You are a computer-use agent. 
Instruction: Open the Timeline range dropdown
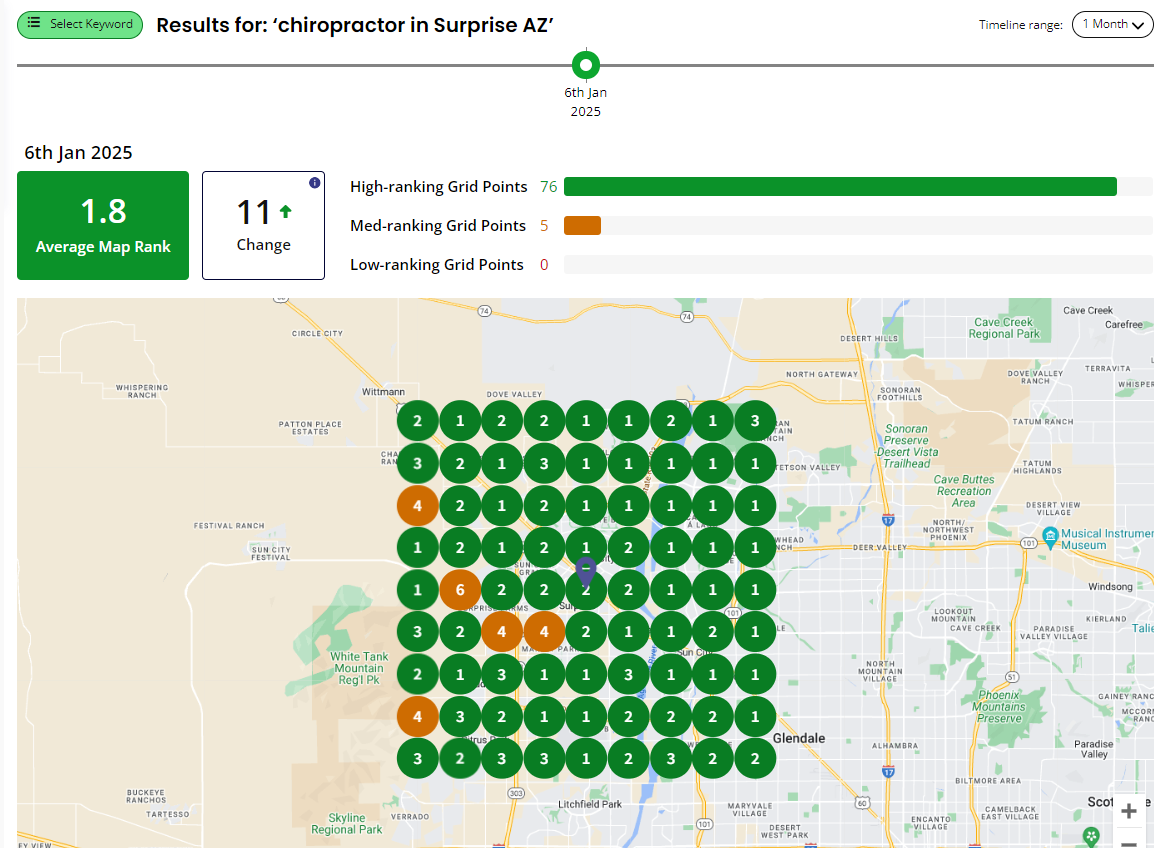[x=1112, y=24]
